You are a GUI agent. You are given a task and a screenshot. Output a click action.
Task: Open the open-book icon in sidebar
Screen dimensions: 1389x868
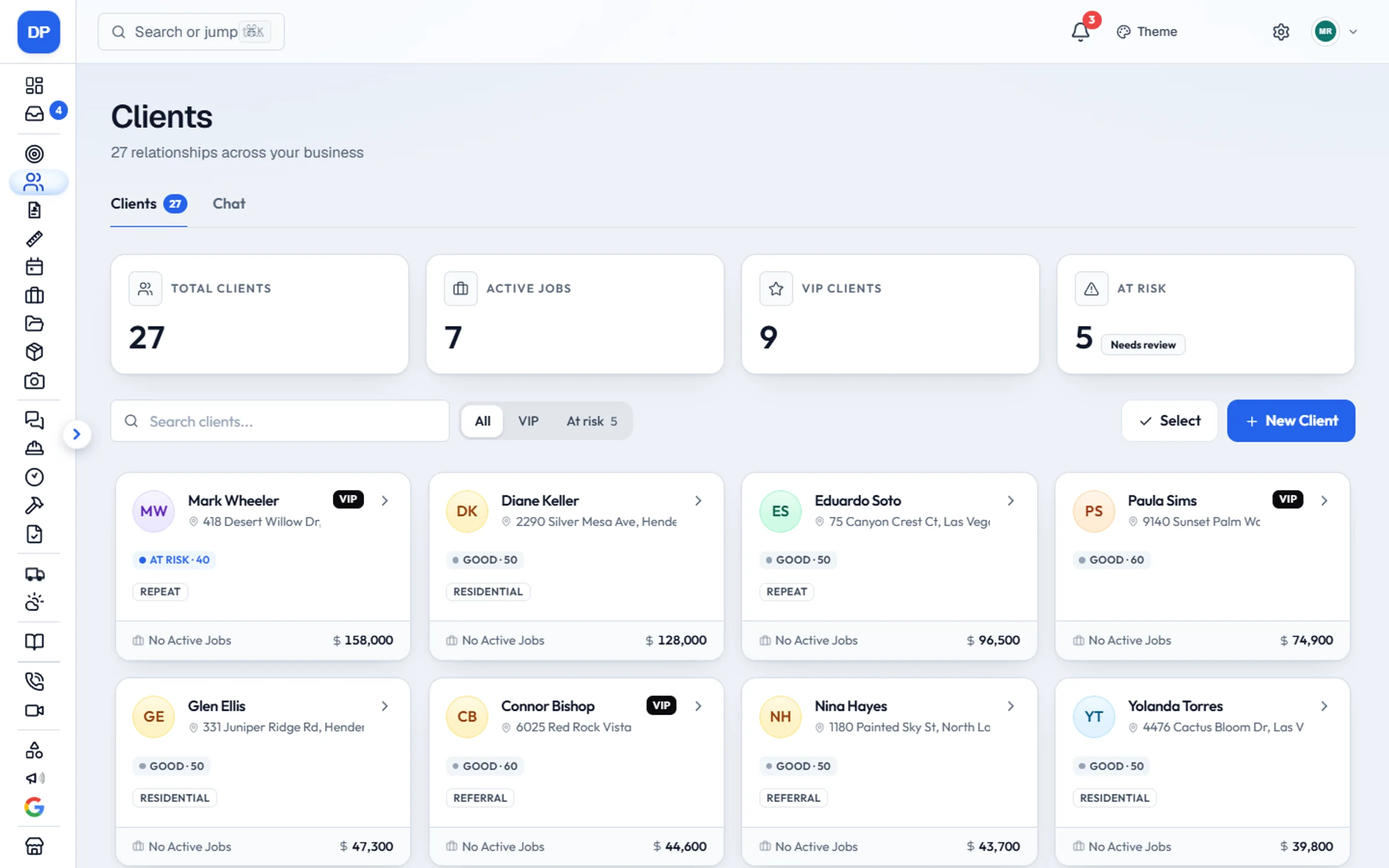pos(34,642)
